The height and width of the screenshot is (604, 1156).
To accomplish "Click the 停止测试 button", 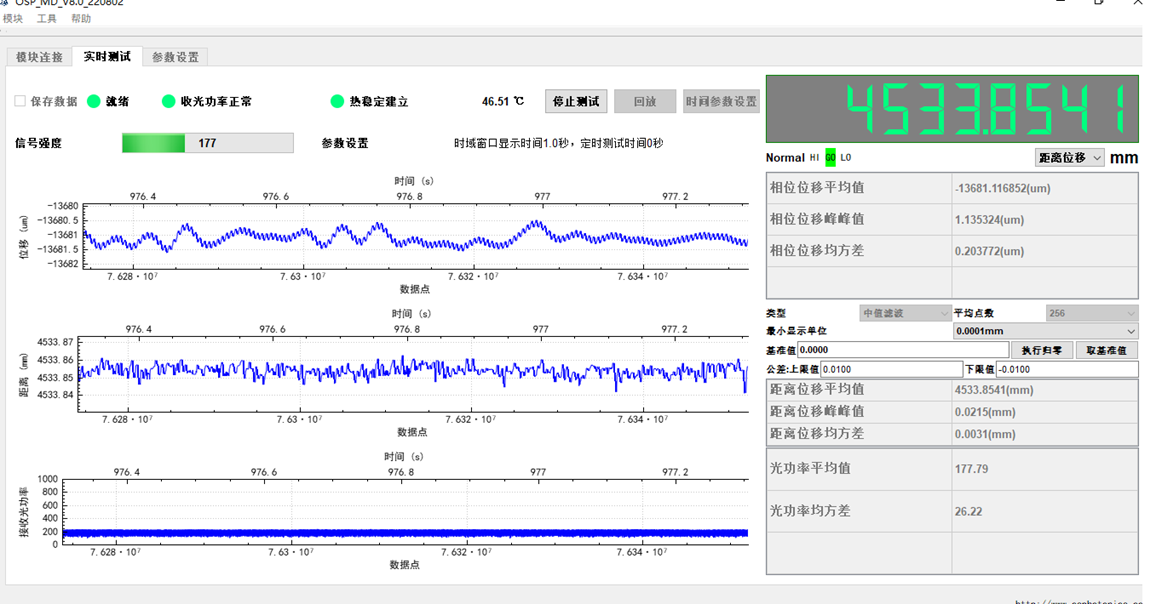I will coord(576,101).
